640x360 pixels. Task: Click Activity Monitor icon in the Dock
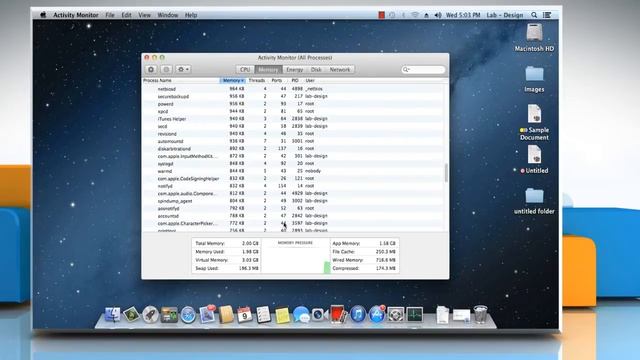(414, 315)
